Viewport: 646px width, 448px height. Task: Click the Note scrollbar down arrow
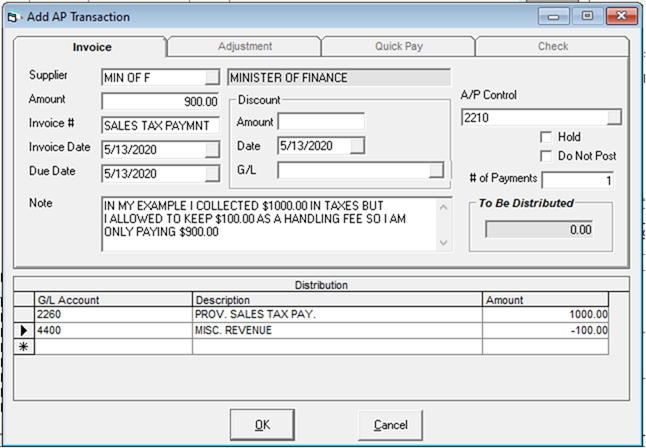(x=443, y=243)
